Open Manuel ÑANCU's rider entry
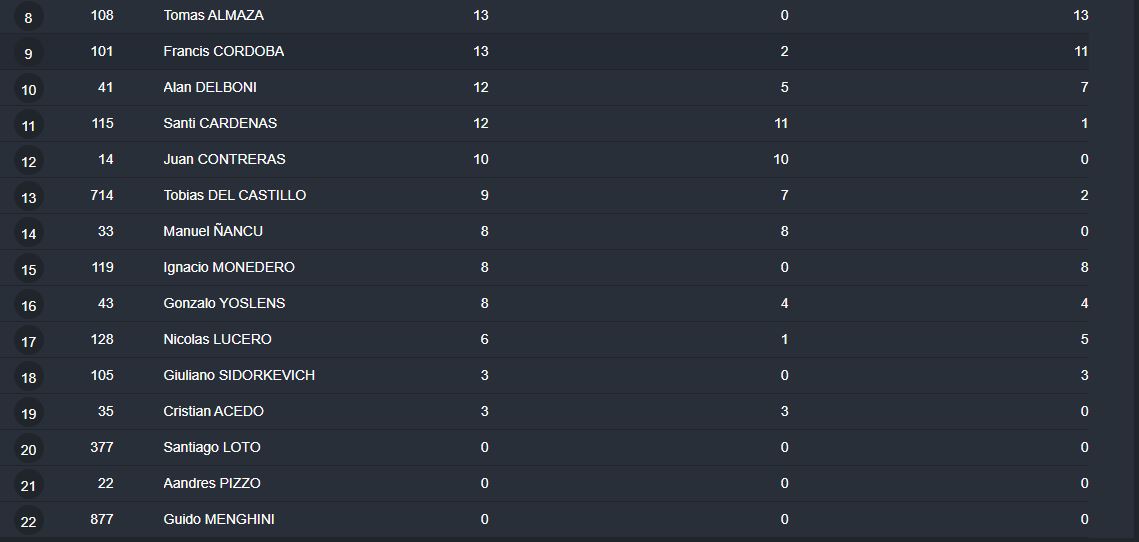Viewport: 1139px width, 542px height. 213,231
